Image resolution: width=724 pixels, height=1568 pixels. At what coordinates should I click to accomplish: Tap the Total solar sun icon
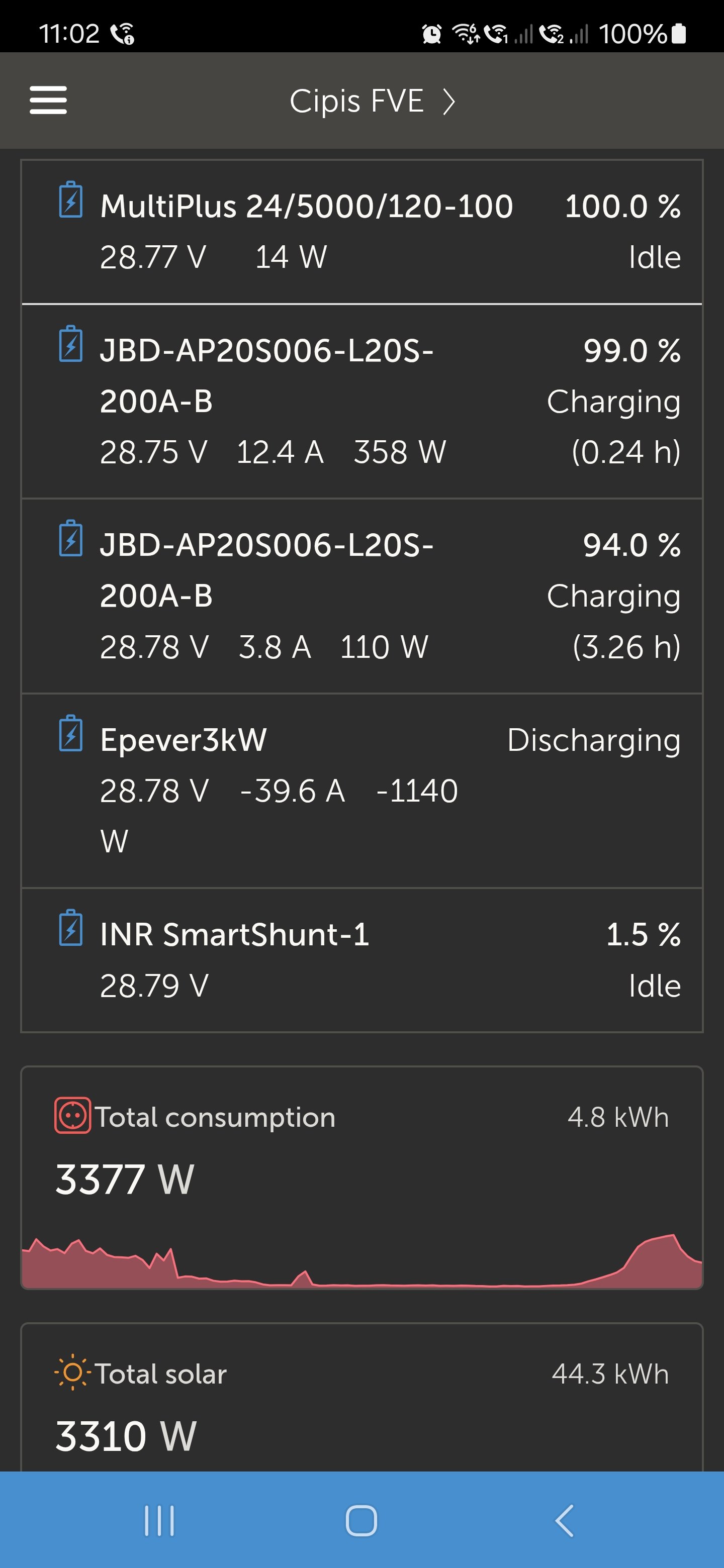pos(72,1372)
